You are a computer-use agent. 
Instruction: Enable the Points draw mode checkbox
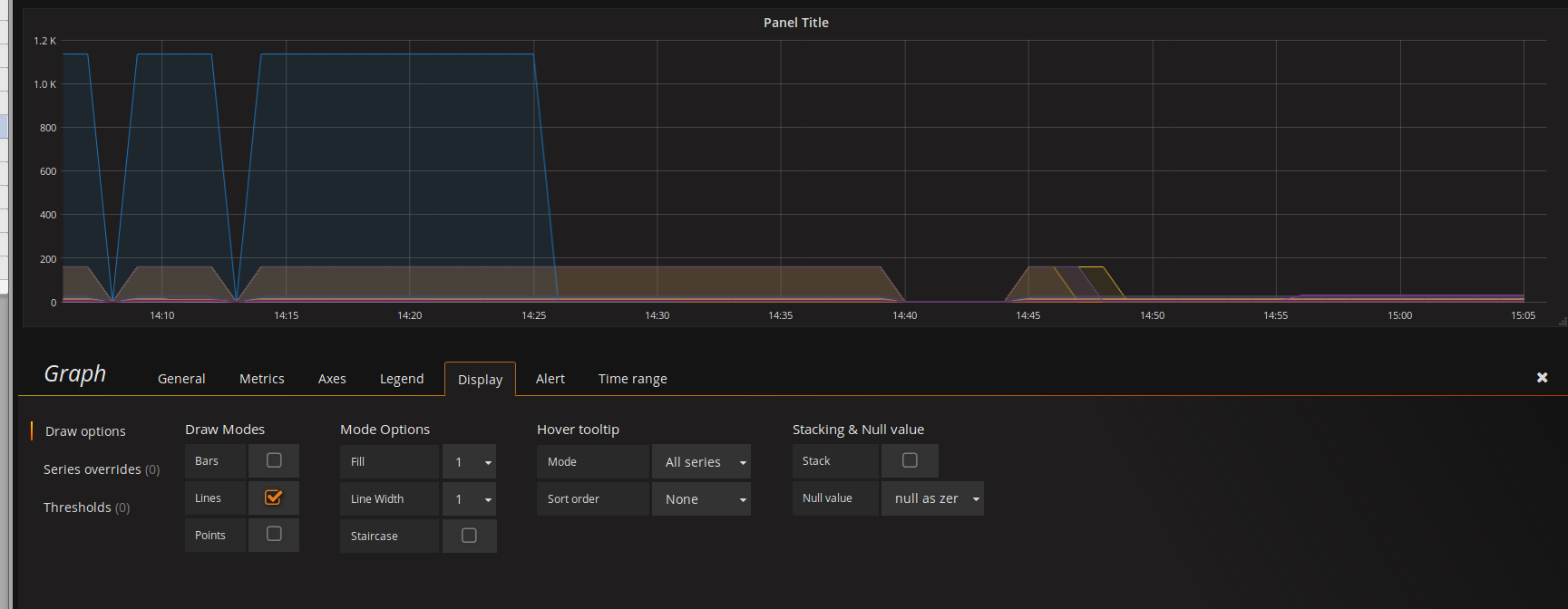click(274, 535)
